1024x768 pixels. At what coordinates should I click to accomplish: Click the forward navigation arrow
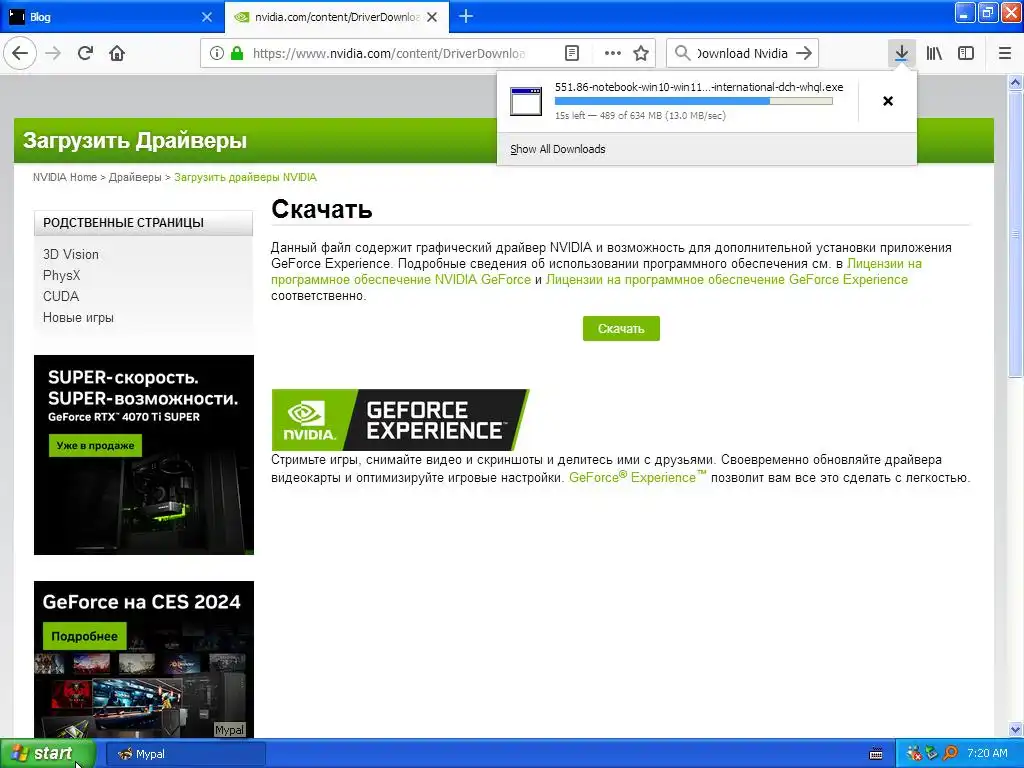click(x=53, y=53)
